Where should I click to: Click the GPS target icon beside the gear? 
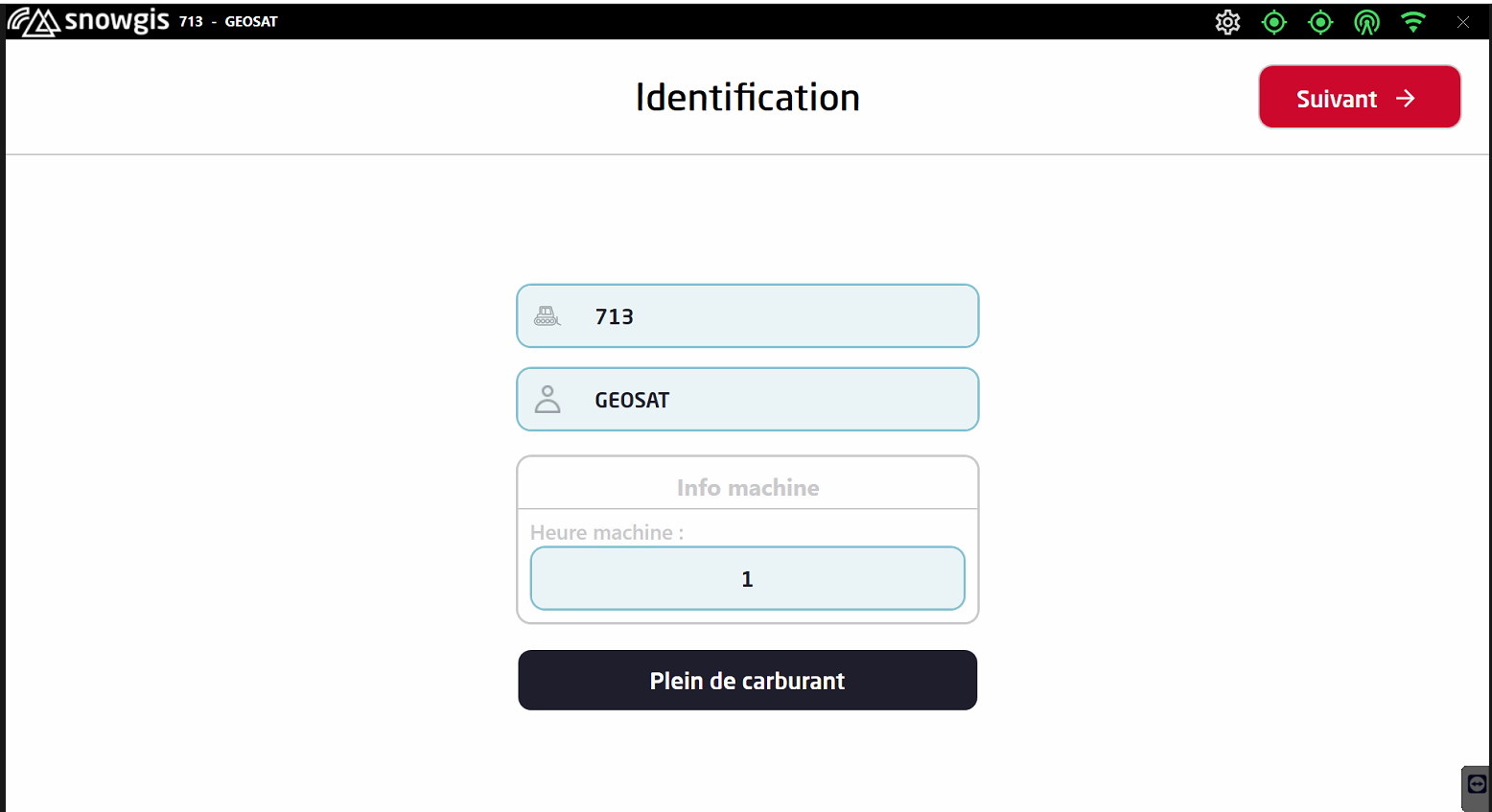(1273, 22)
